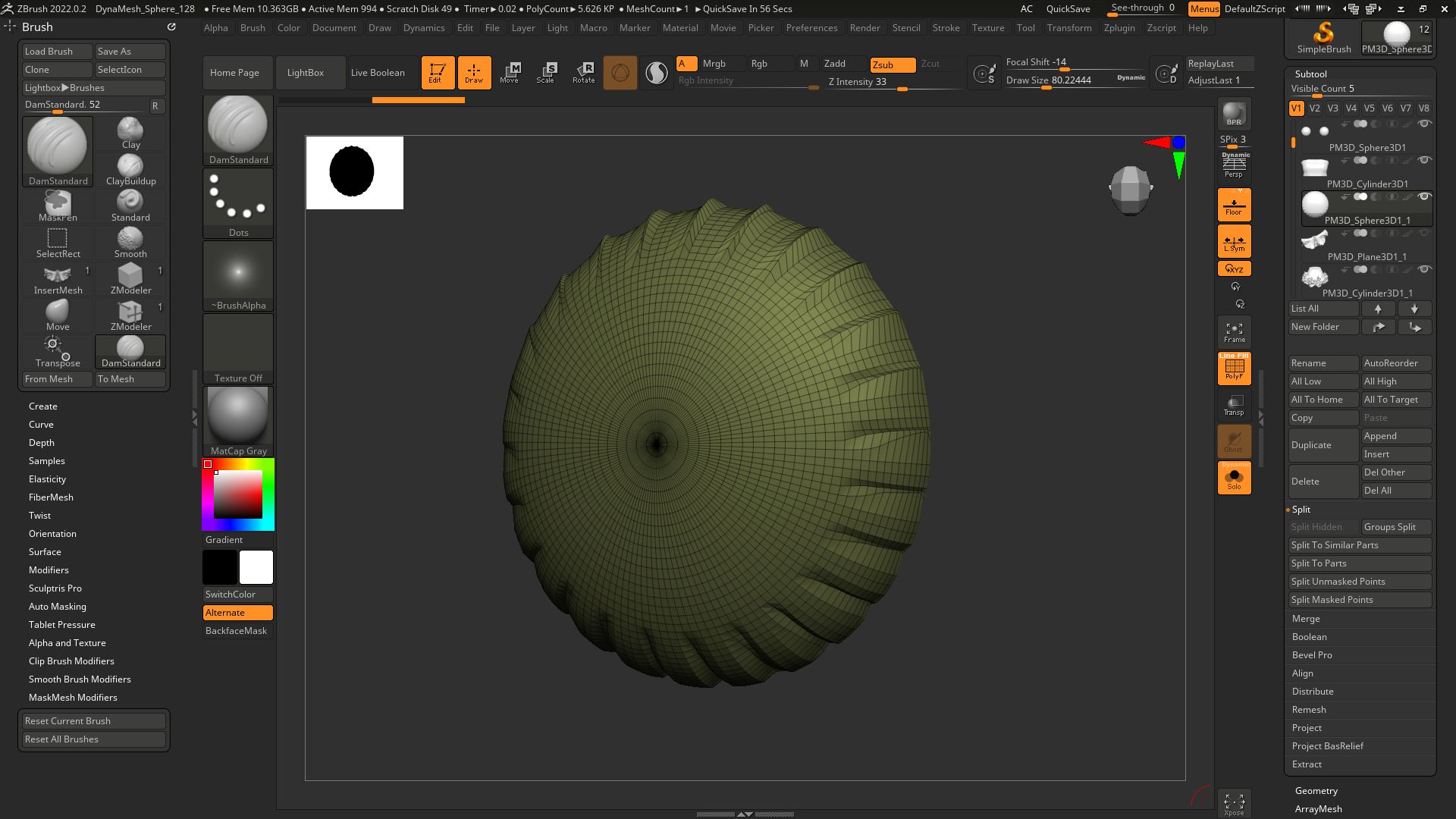Click the Load Brush button

(57, 52)
